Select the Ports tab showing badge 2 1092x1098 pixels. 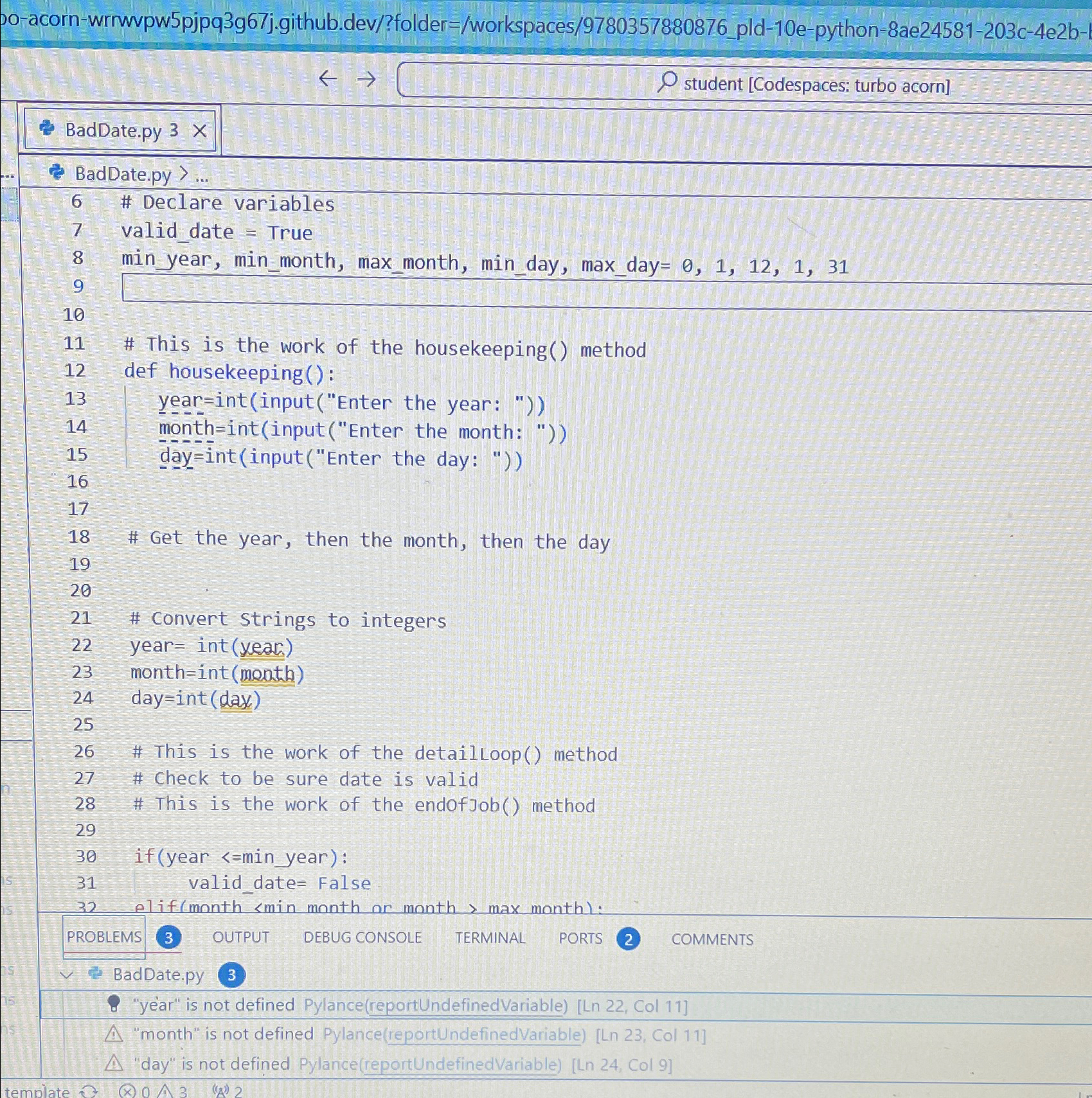click(580, 938)
